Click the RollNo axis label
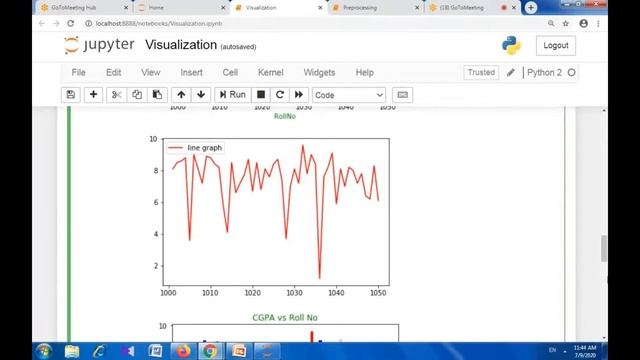This screenshot has height=360, width=640. (285, 116)
